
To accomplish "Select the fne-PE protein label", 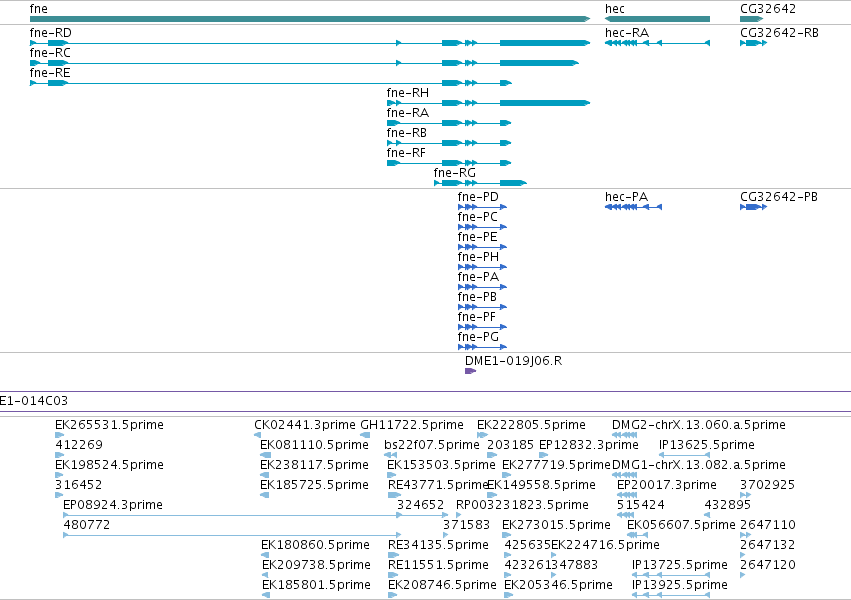I will click(478, 237).
